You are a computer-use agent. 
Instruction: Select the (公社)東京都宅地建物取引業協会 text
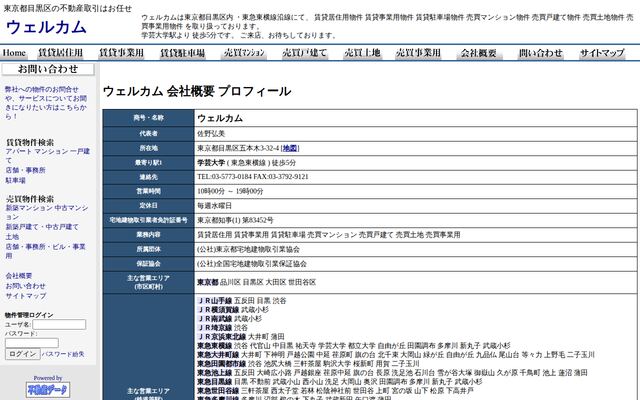point(249,249)
